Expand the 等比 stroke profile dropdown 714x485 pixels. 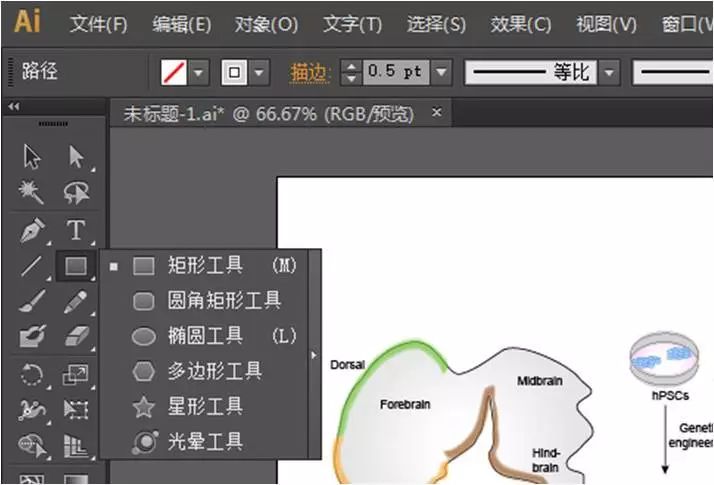[x=609, y=72]
